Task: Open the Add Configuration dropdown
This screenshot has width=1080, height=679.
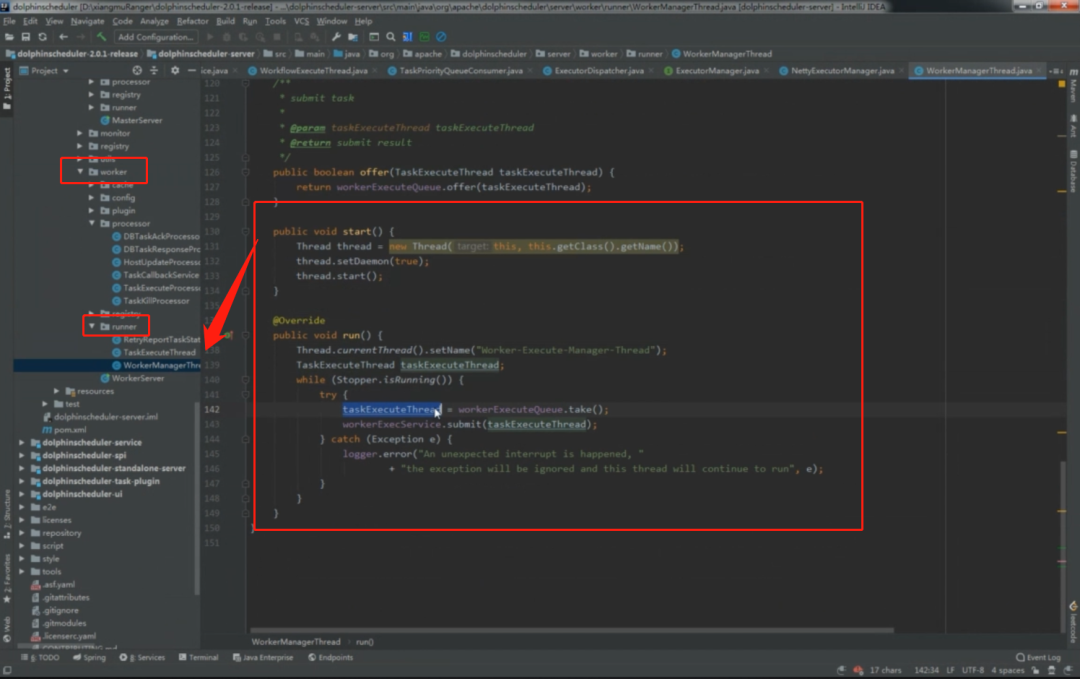Action: point(156,37)
